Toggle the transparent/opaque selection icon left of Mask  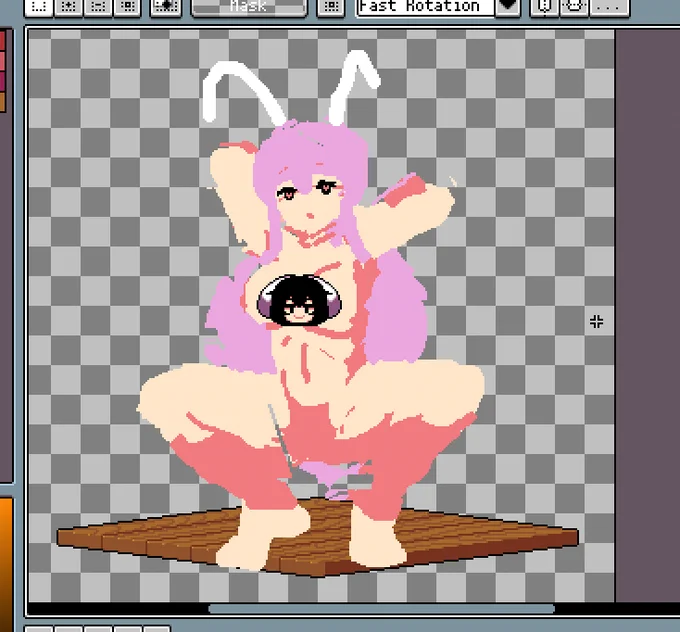[x=165, y=7]
